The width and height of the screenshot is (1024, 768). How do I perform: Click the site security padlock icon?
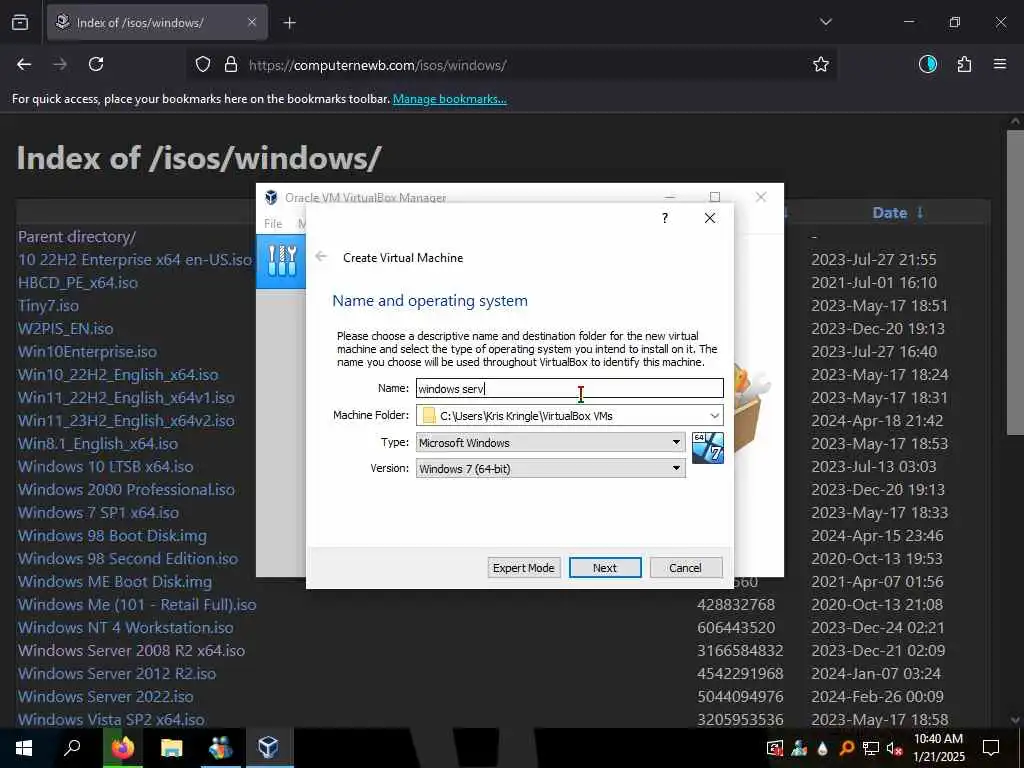click(231, 65)
